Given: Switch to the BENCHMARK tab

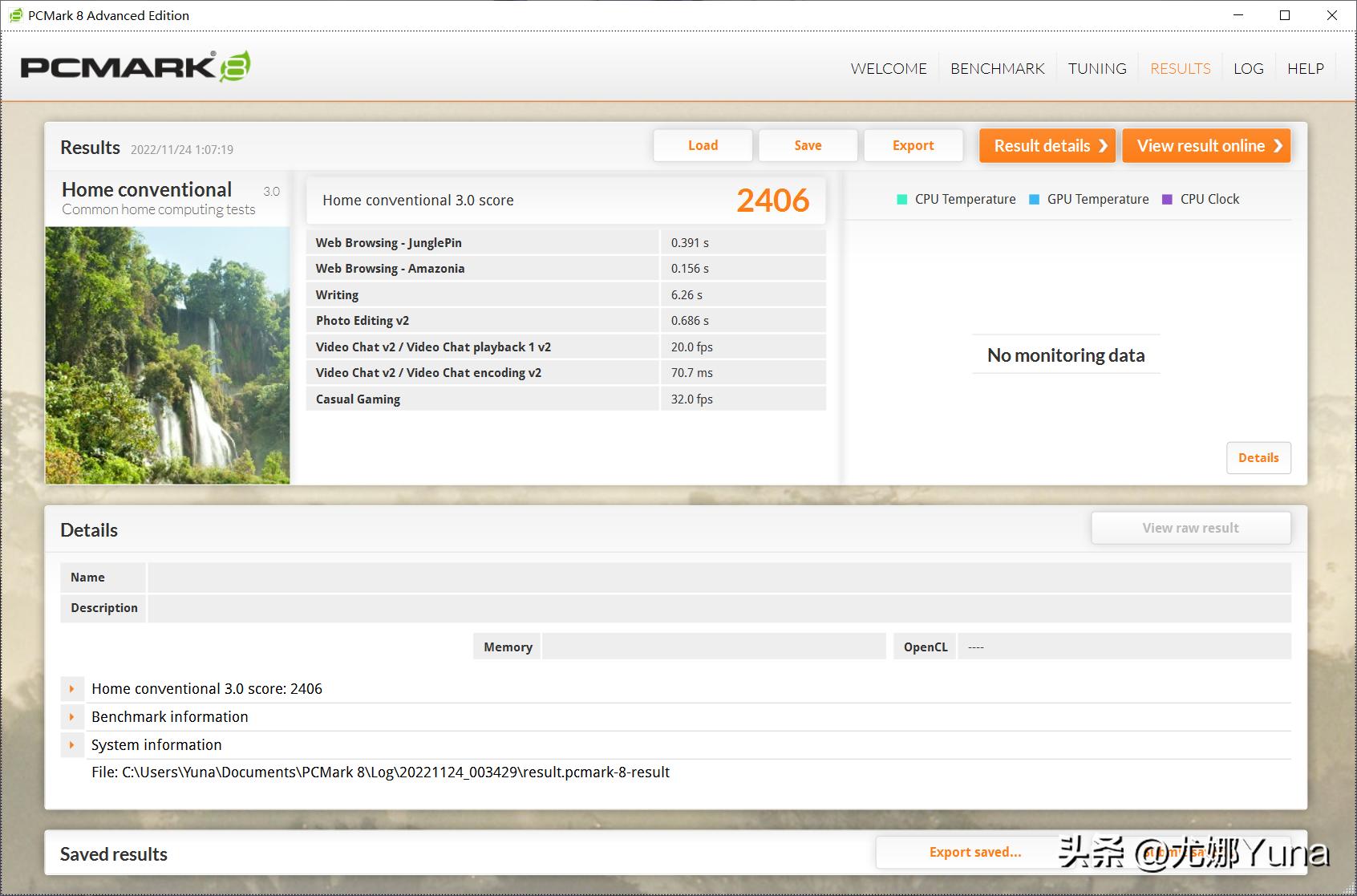Looking at the screenshot, I should coord(997,68).
